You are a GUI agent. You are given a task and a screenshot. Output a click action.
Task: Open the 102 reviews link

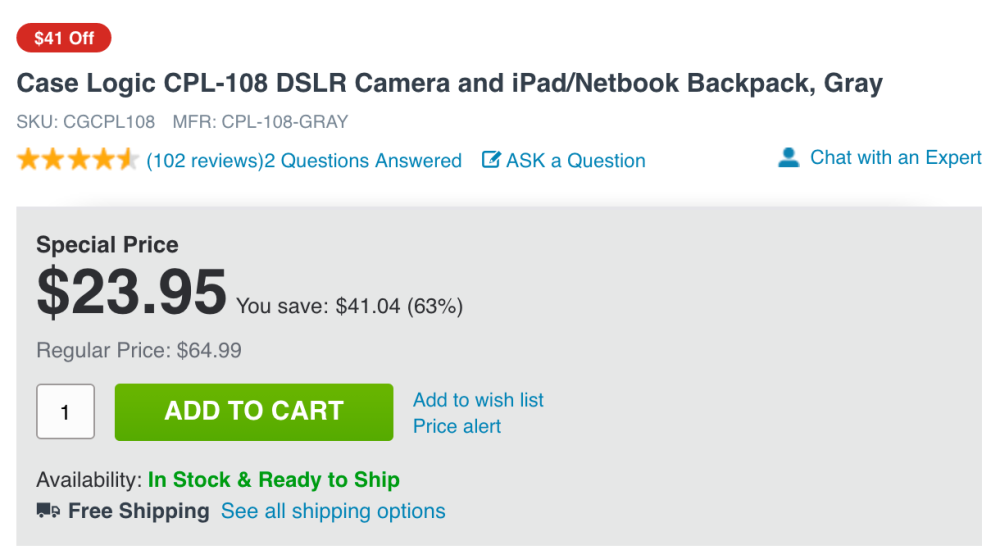tap(204, 161)
